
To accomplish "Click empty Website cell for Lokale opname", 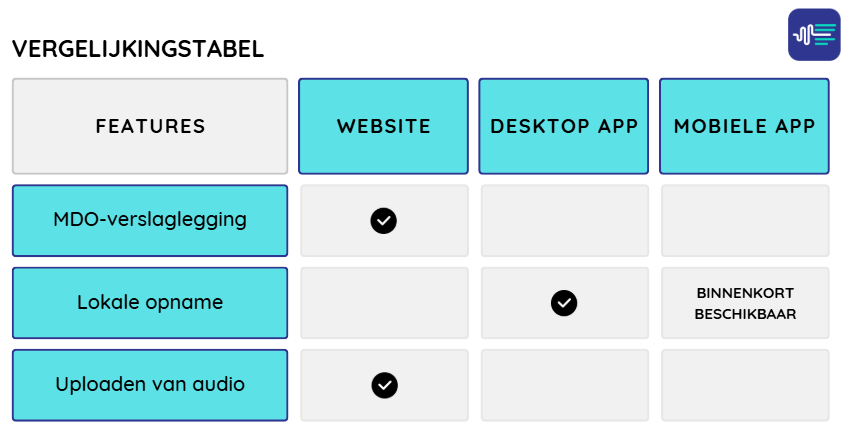I will [384, 302].
